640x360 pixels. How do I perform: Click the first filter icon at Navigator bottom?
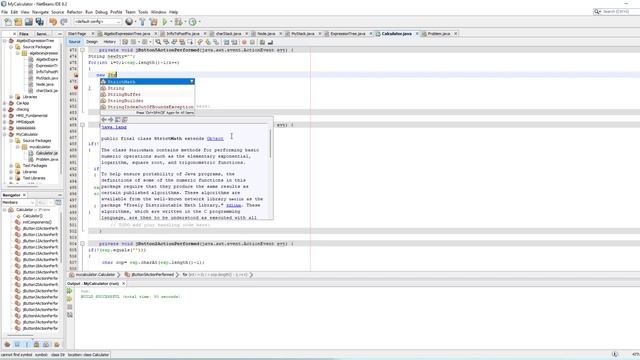pos(7,344)
